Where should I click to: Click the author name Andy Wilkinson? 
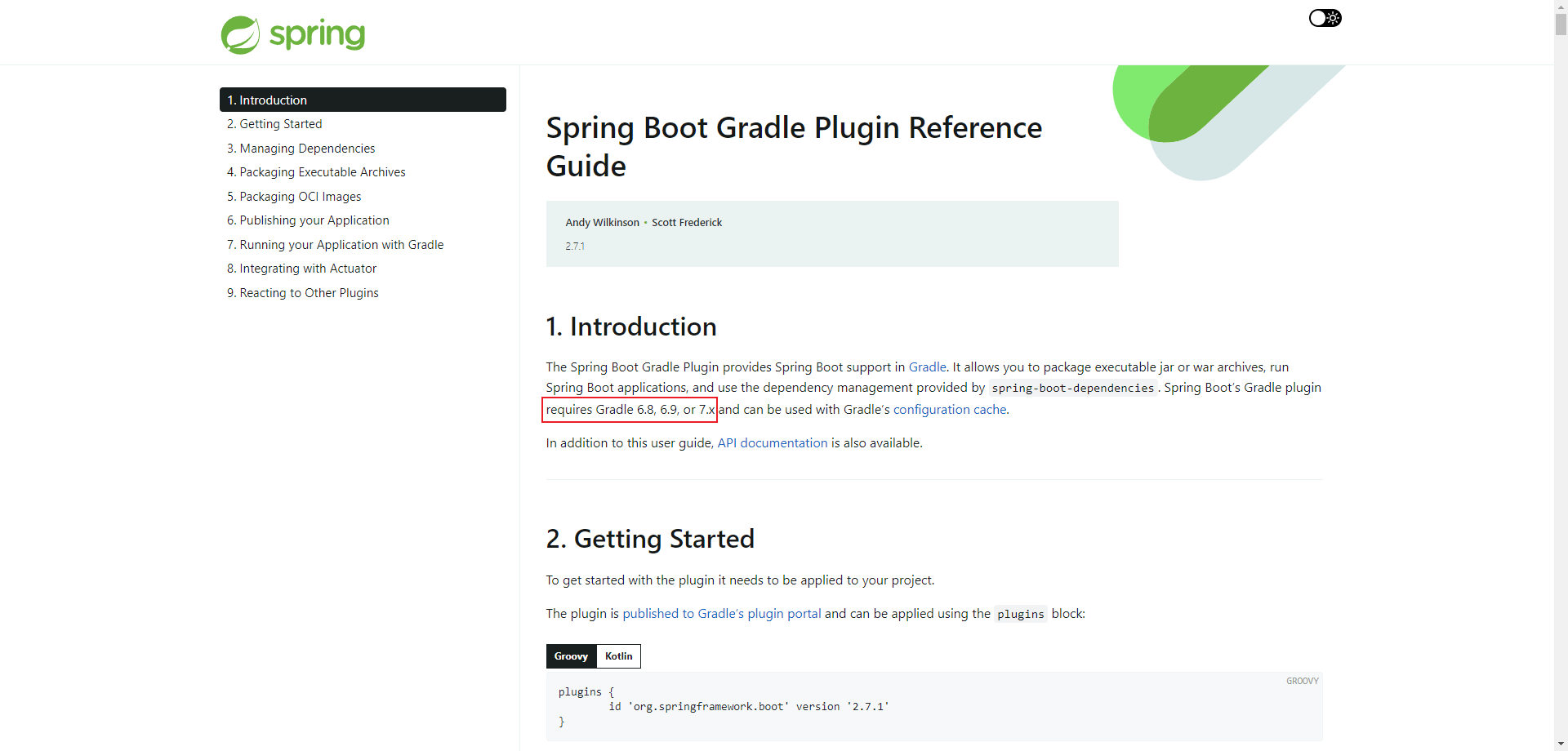click(x=602, y=223)
